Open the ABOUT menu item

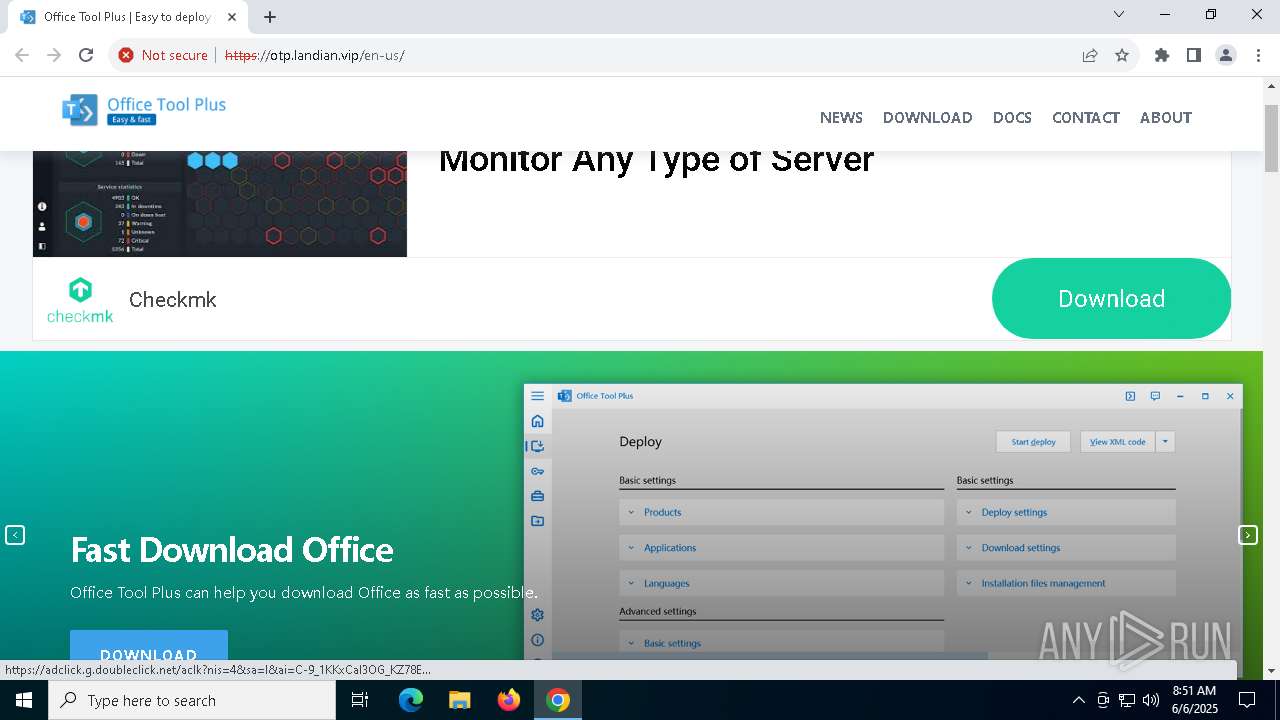(1165, 117)
